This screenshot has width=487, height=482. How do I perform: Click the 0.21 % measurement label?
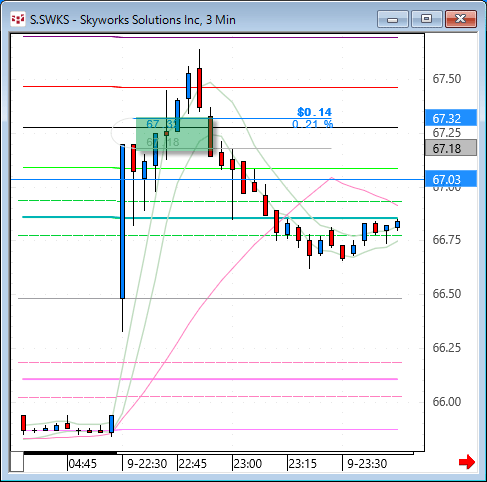coord(313,124)
